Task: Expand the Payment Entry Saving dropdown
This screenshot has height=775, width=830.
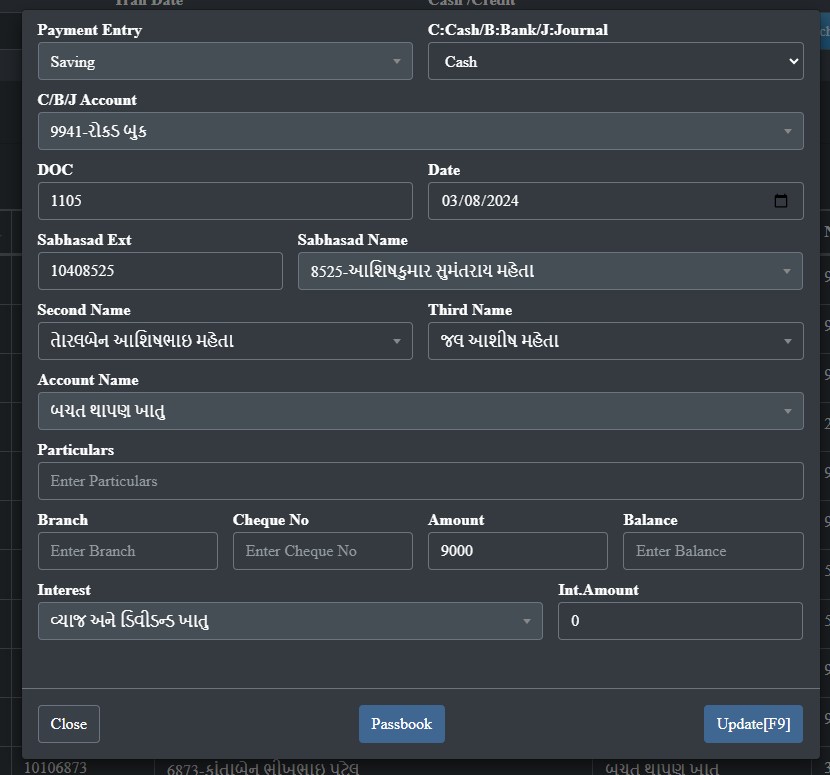Action: click(x=225, y=62)
